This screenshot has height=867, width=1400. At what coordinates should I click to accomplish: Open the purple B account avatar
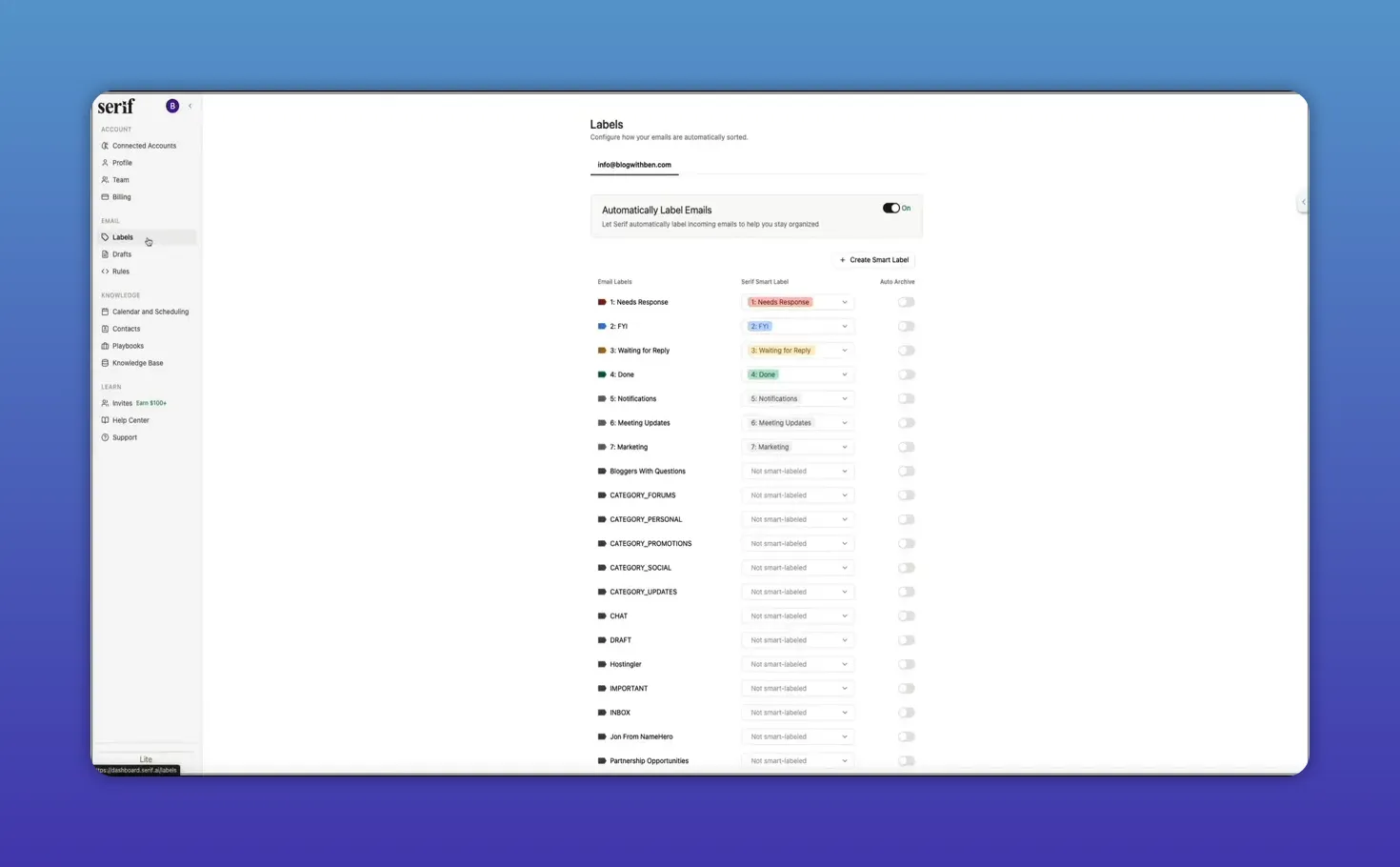(172, 106)
